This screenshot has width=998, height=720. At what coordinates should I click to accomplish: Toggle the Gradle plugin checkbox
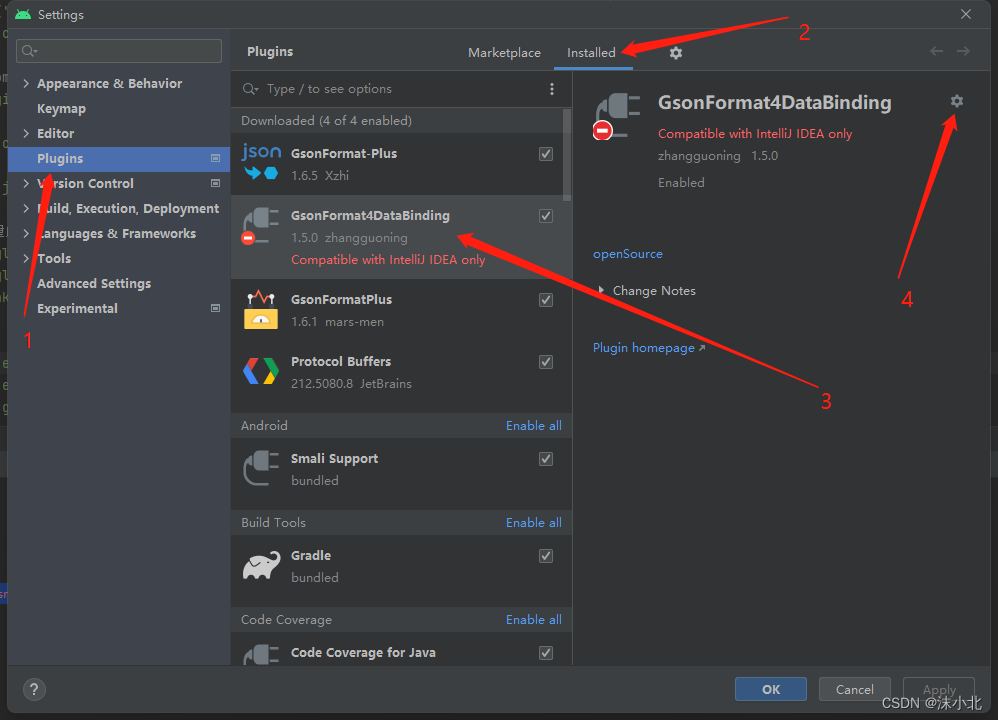click(x=546, y=556)
